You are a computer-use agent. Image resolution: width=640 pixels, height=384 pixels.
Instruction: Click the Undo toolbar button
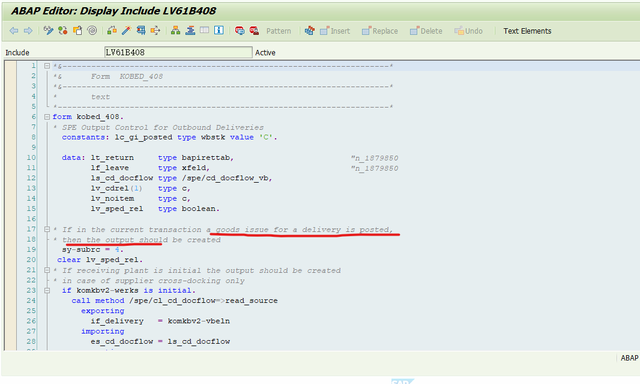point(469,31)
